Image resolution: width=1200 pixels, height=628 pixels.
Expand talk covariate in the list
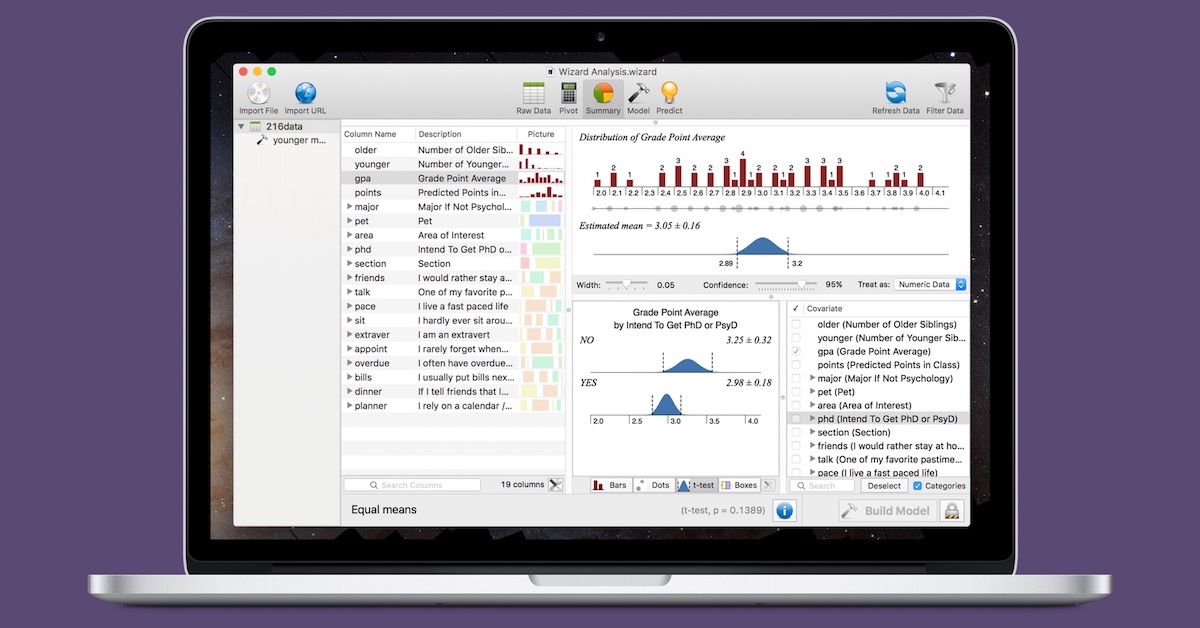[813, 460]
